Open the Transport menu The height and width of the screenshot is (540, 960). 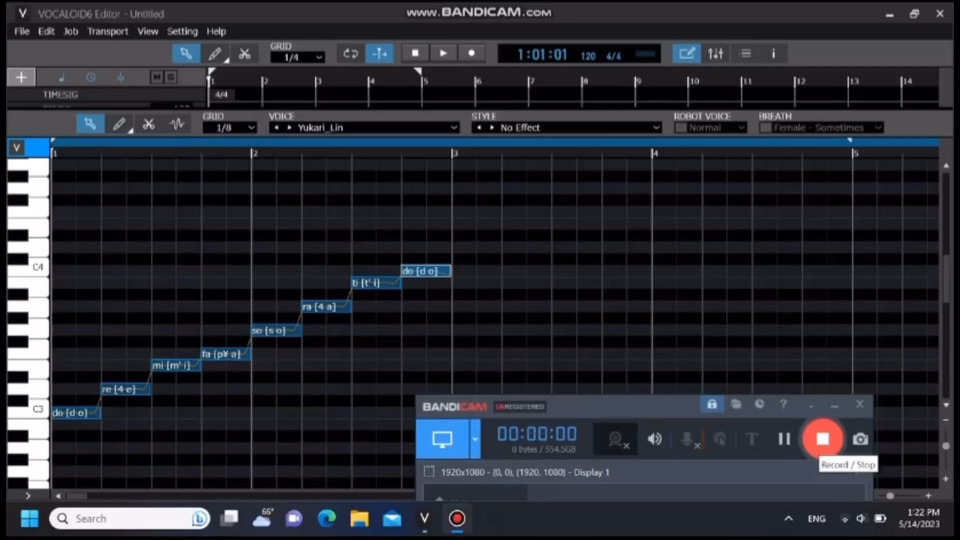point(108,31)
